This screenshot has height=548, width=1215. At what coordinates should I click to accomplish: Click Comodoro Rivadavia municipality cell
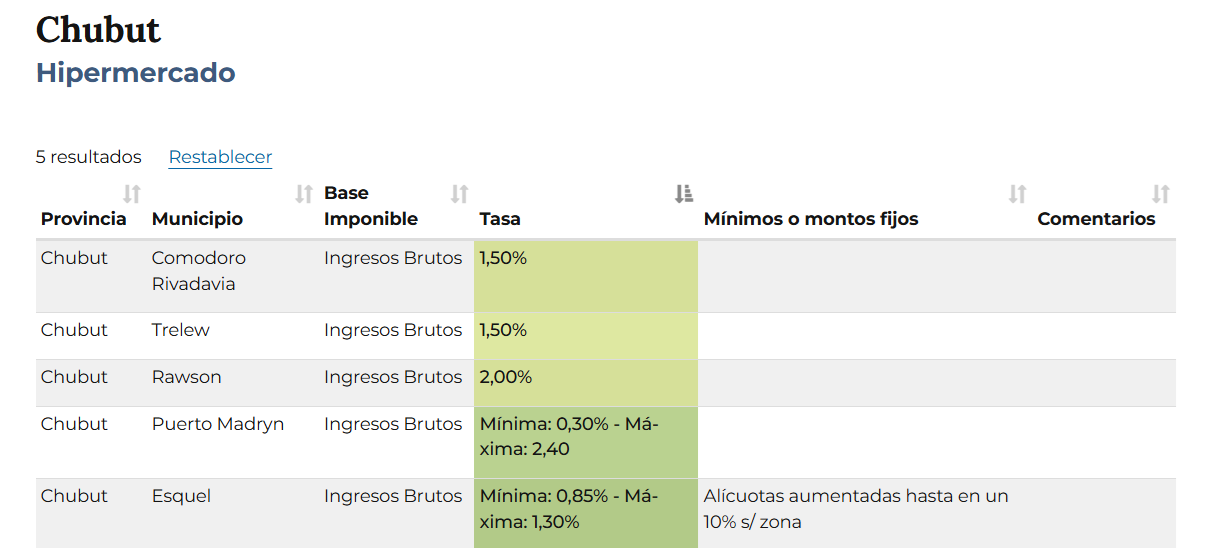pos(199,271)
